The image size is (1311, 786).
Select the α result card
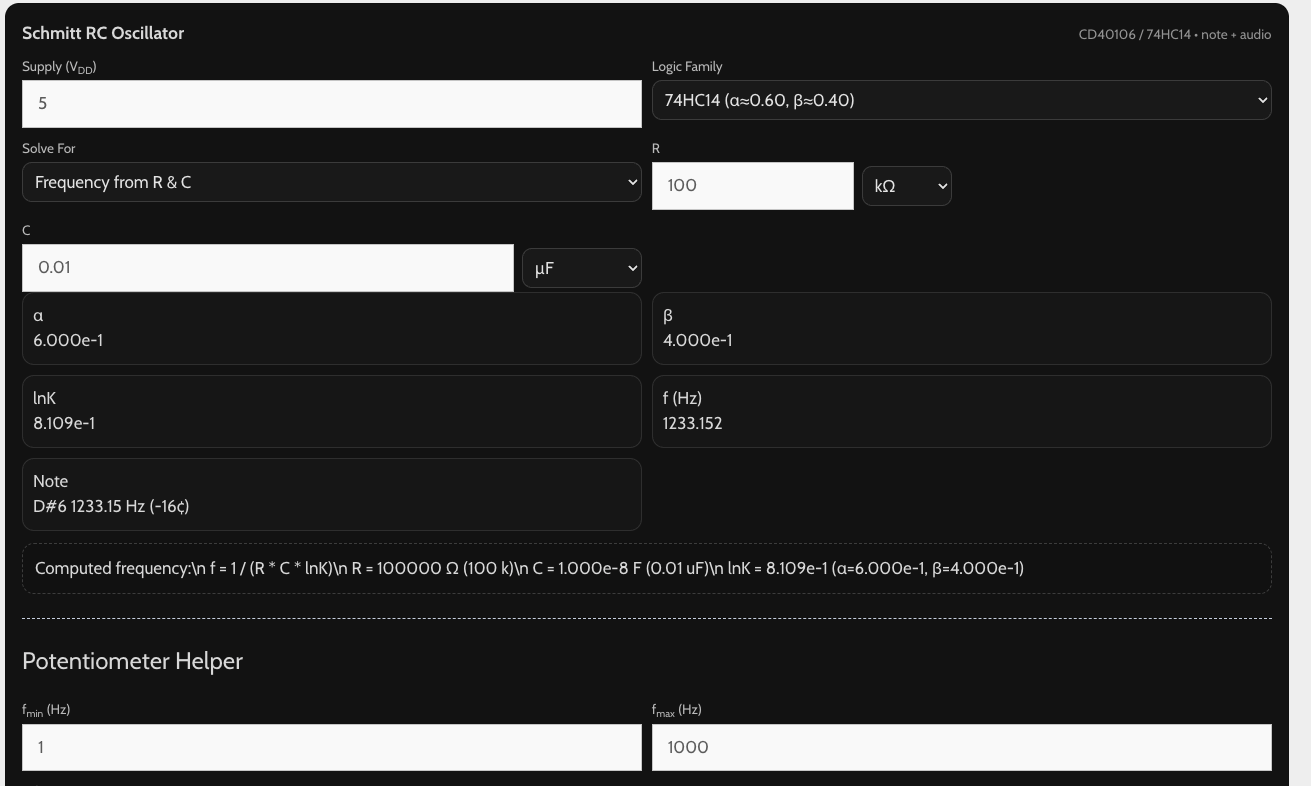coord(331,328)
